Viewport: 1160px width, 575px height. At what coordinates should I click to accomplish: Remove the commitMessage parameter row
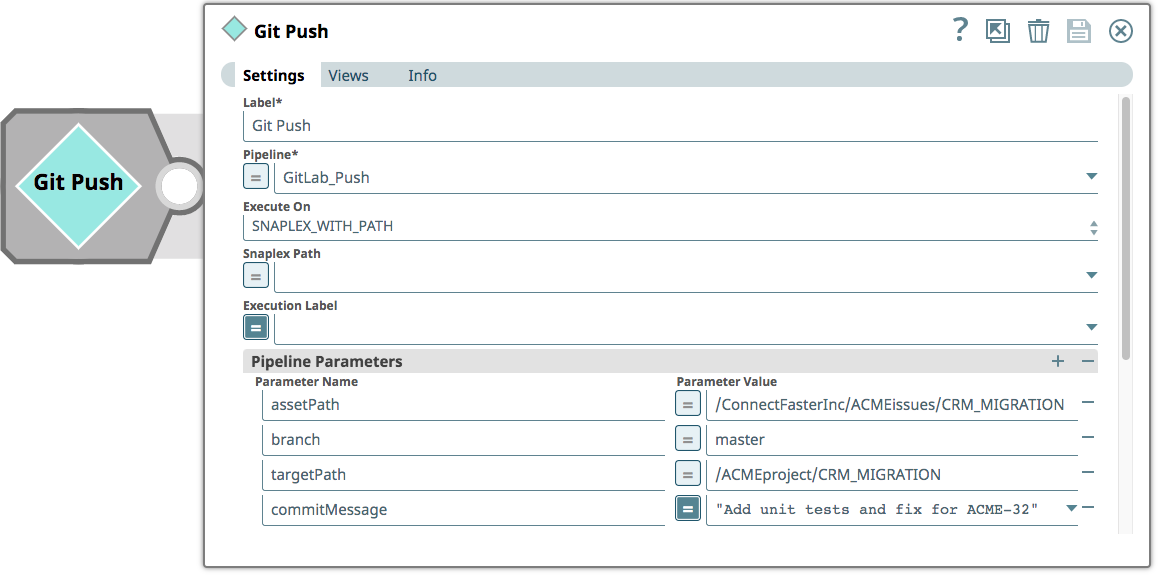[1088, 507]
